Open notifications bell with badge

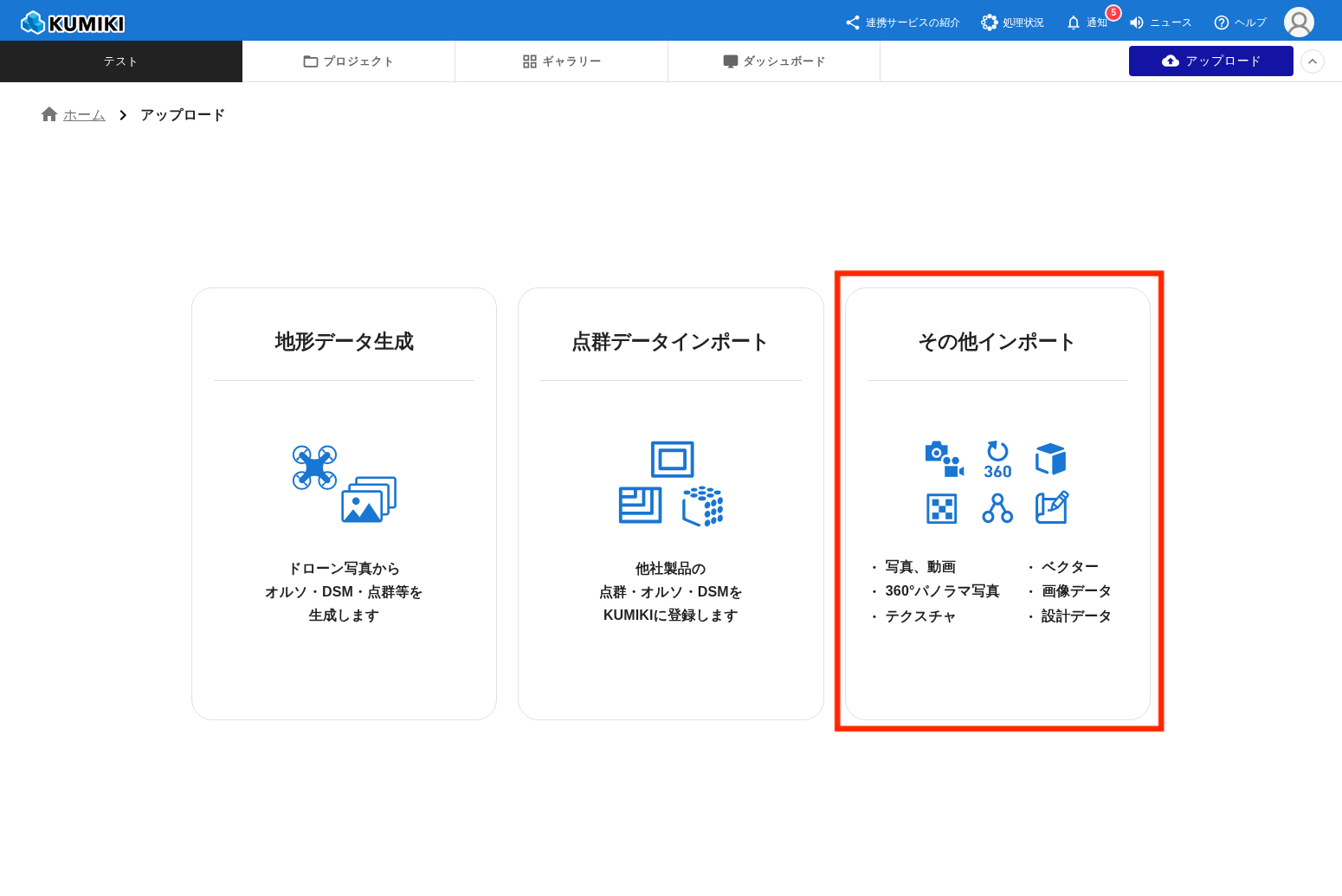click(x=1074, y=23)
